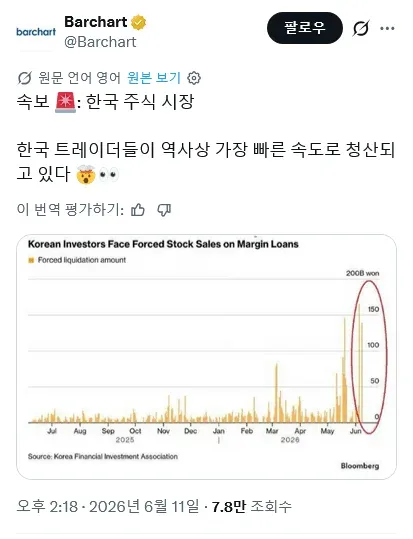This screenshot has width=413, height=539.
Task: Open the Bloomberg forced liquidation chart image
Action: 206,357
